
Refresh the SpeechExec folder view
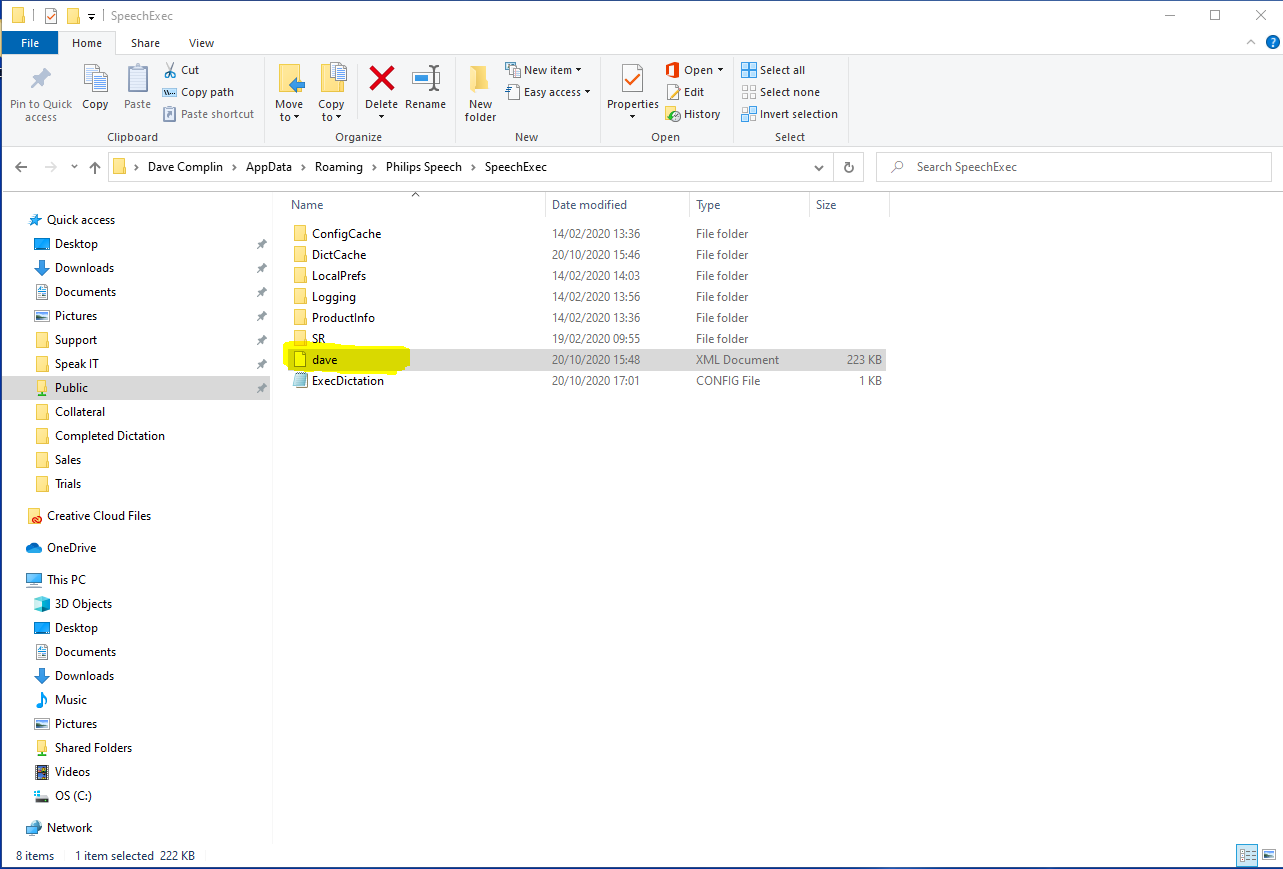click(849, 167)
